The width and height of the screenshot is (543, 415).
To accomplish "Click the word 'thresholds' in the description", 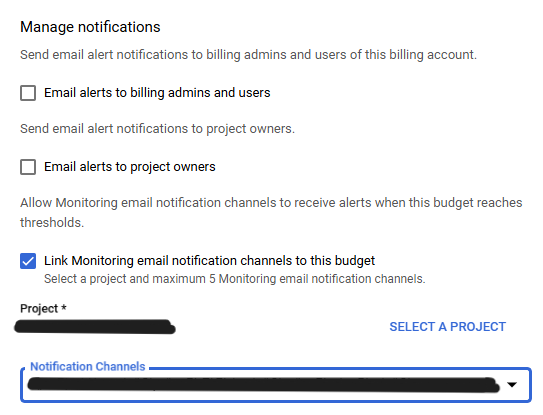I will pyautogui.click(x=52, y=223).
